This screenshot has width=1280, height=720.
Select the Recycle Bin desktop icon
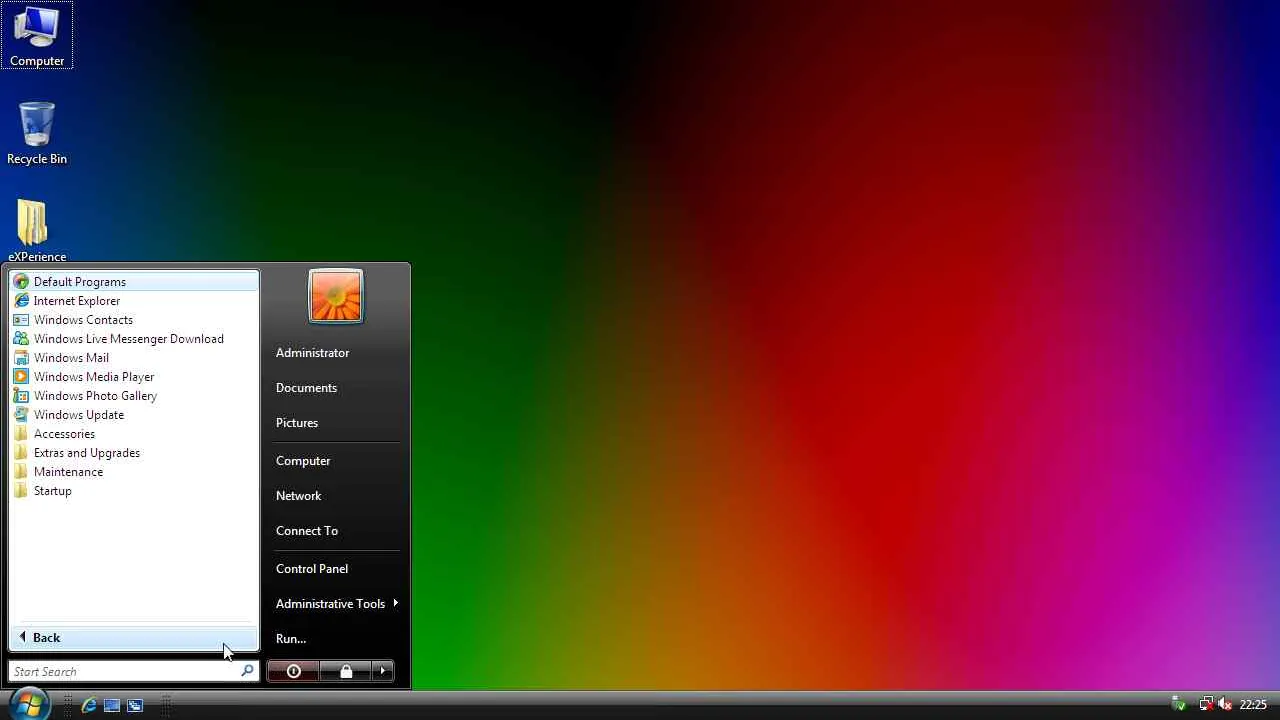37,133
